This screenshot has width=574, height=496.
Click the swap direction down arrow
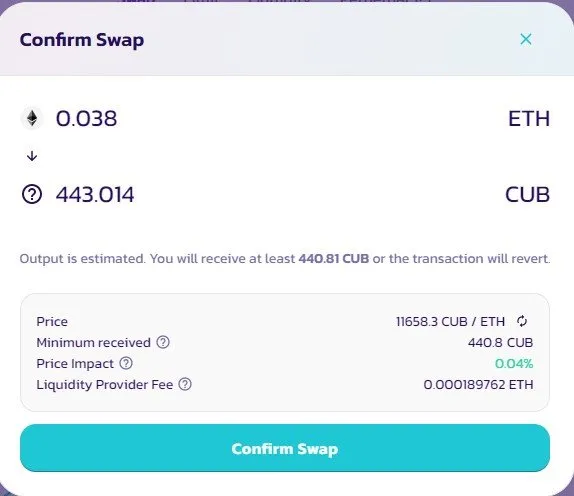click(x=32, y=156)
